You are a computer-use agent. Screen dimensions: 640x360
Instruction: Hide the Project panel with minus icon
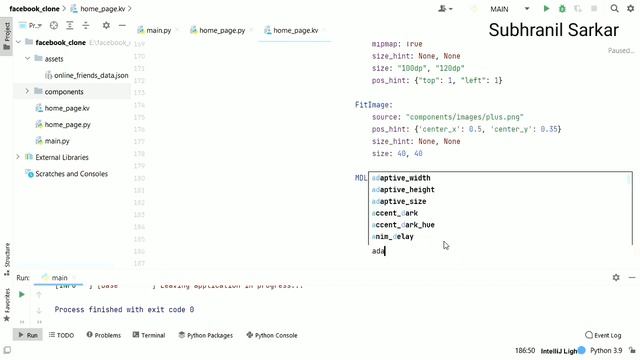(122, 25)
